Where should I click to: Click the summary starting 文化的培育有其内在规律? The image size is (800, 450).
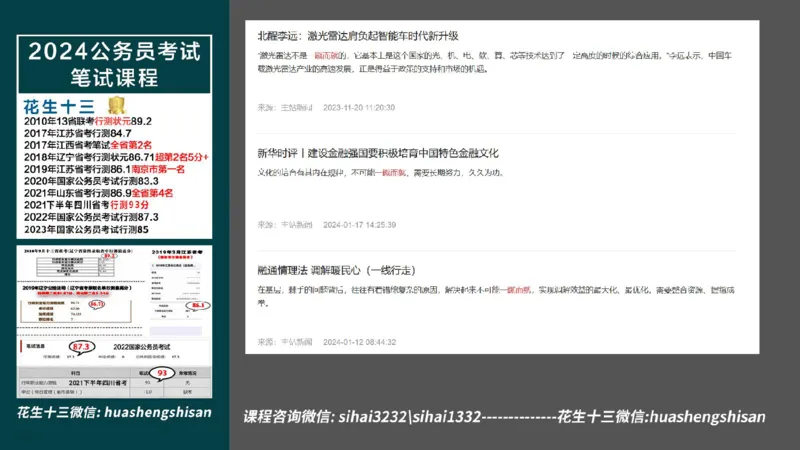click(x=381, y=173)
